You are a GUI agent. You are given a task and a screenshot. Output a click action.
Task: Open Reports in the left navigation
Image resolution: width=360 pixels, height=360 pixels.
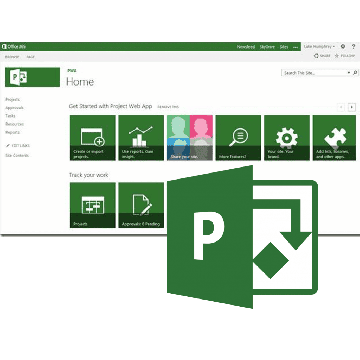point(12,132)
